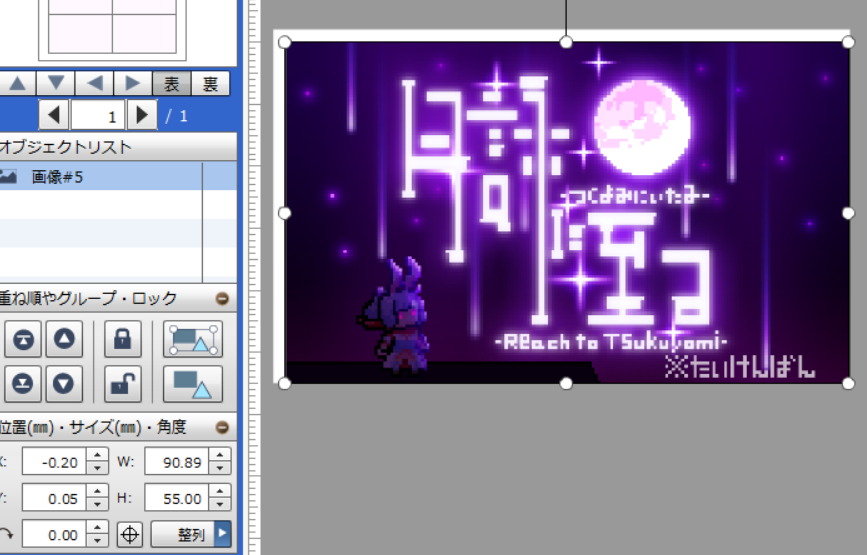This screenshot has height=555, width=867.
Task: Go to the previous page
Action: point(54,115)
